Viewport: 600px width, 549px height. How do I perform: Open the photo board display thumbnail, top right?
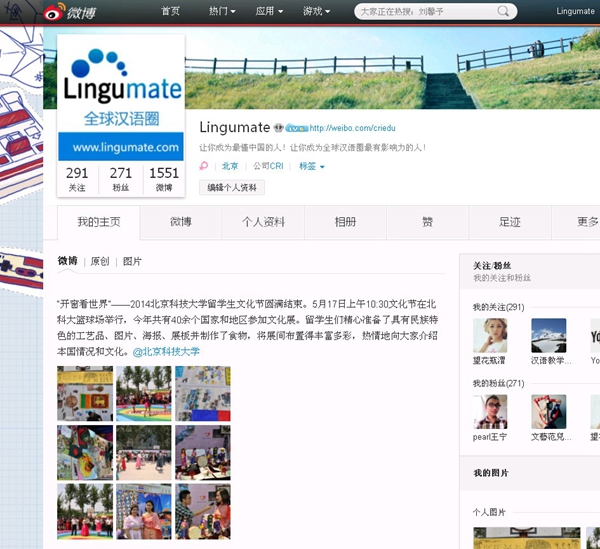[203, 394]
